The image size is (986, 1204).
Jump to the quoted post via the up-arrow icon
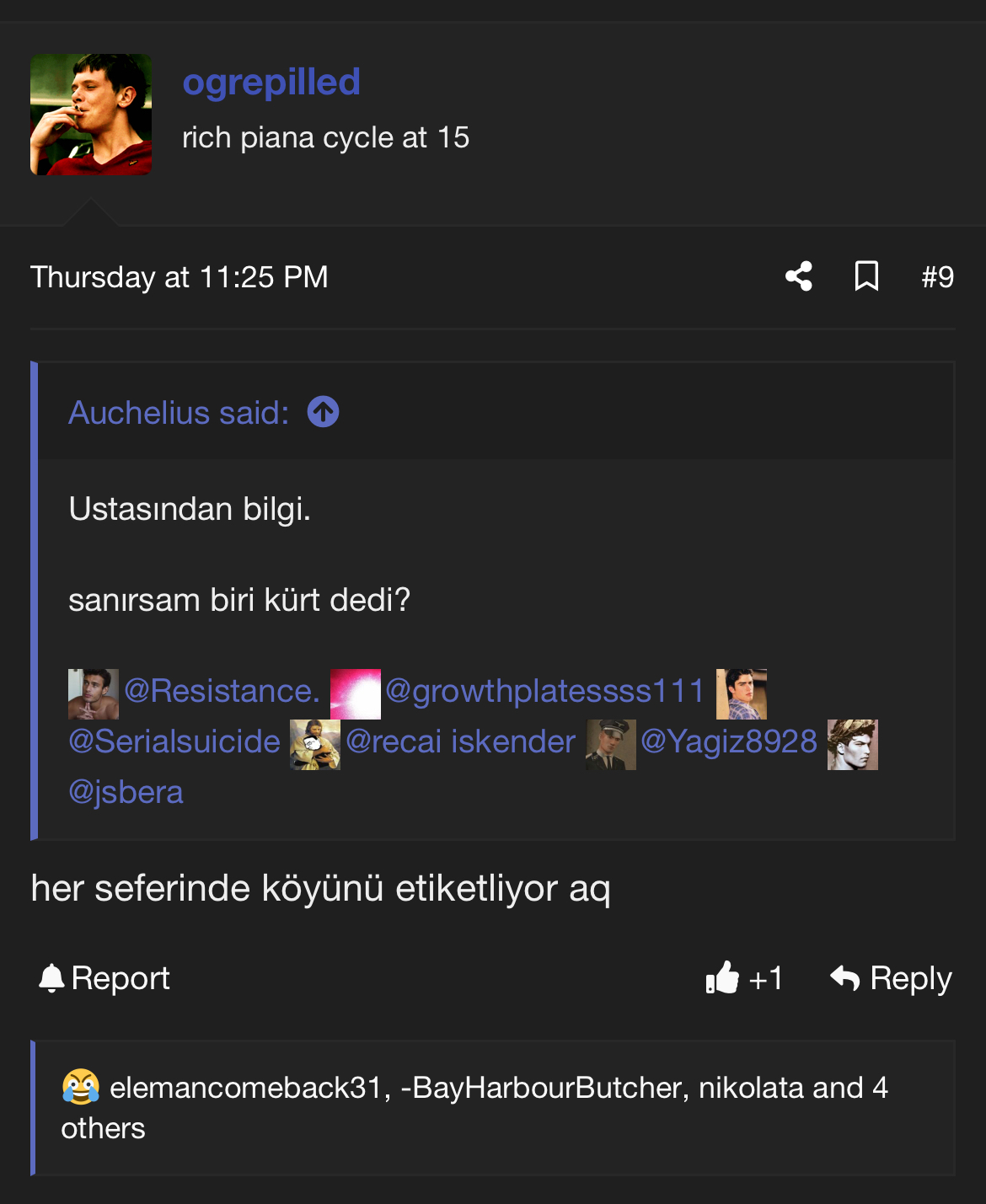click(323, 412)
